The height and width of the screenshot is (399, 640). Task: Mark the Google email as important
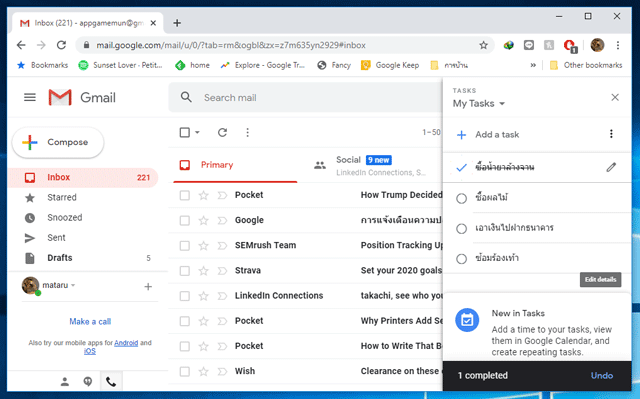click(x=222, y=221)
